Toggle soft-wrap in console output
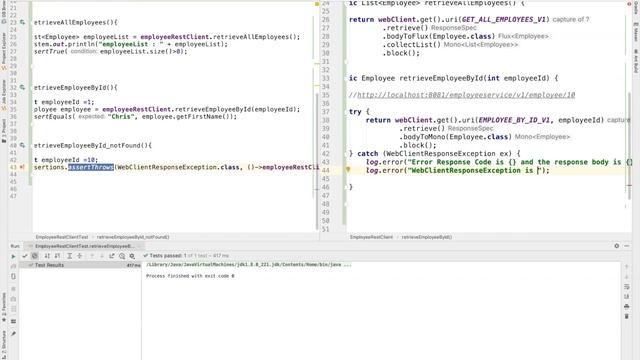This screenshot has height=360, width=640. click(627, 287)
